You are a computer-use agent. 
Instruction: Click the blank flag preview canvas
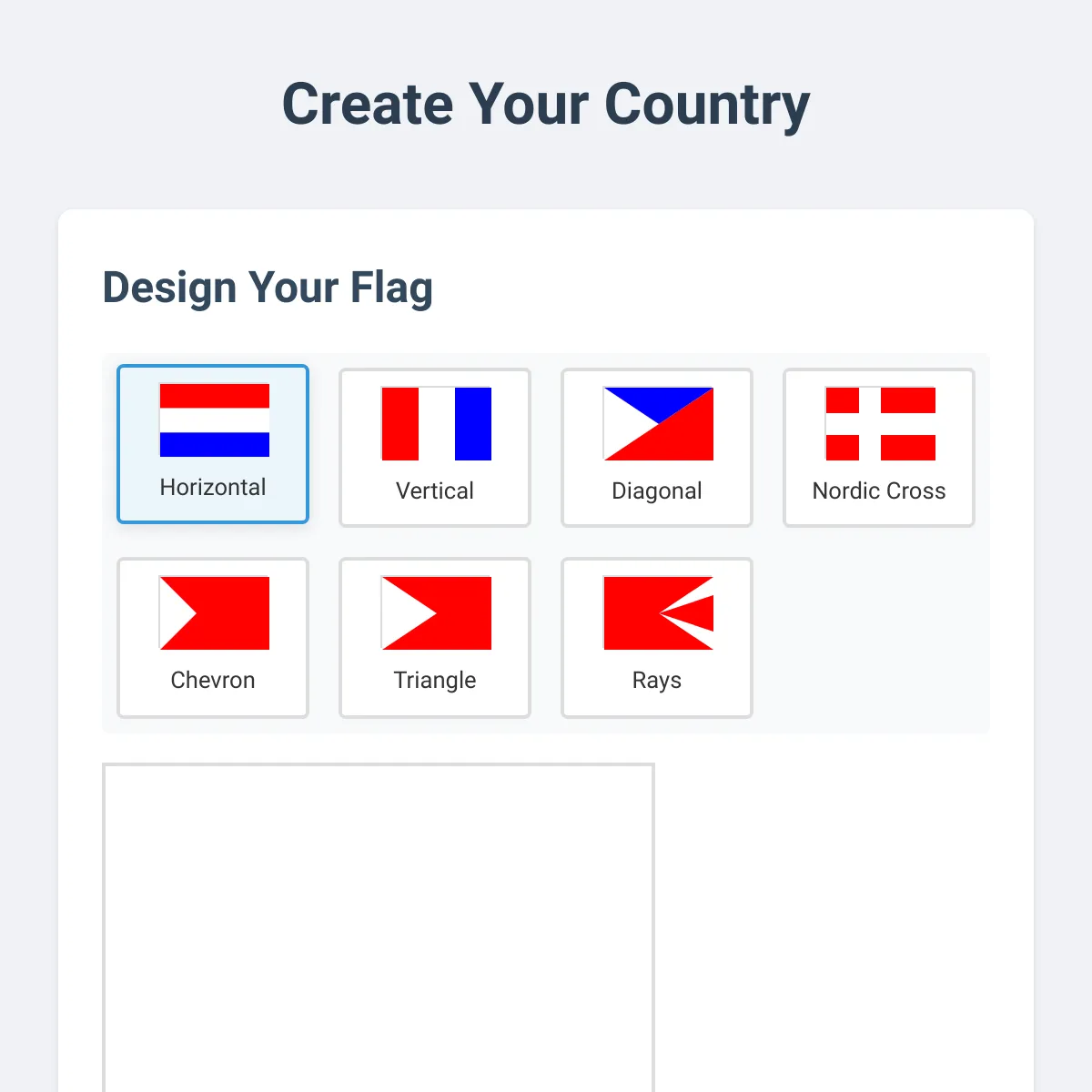(x=379, y=928)
